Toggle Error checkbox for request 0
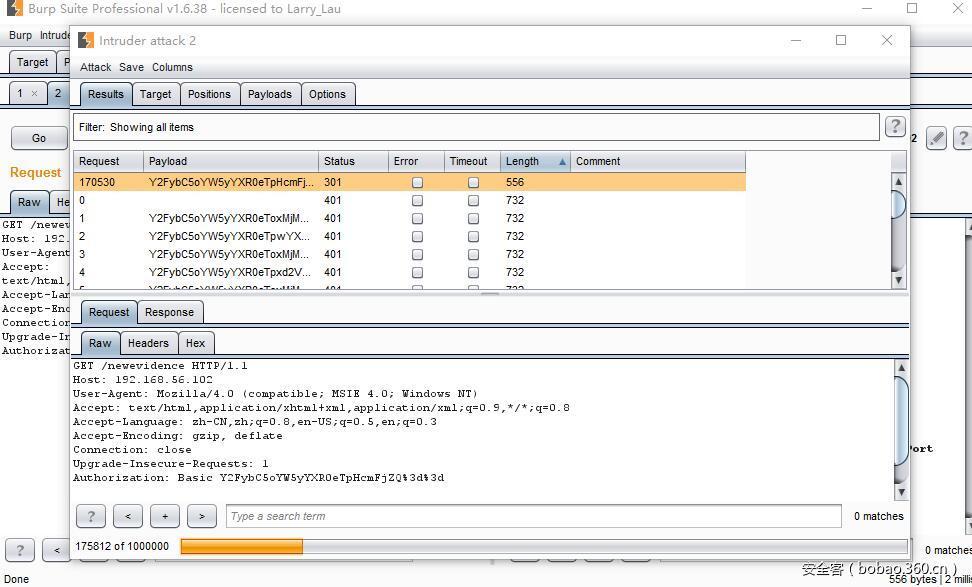The image size is (972, 587). tap(417, 200)
